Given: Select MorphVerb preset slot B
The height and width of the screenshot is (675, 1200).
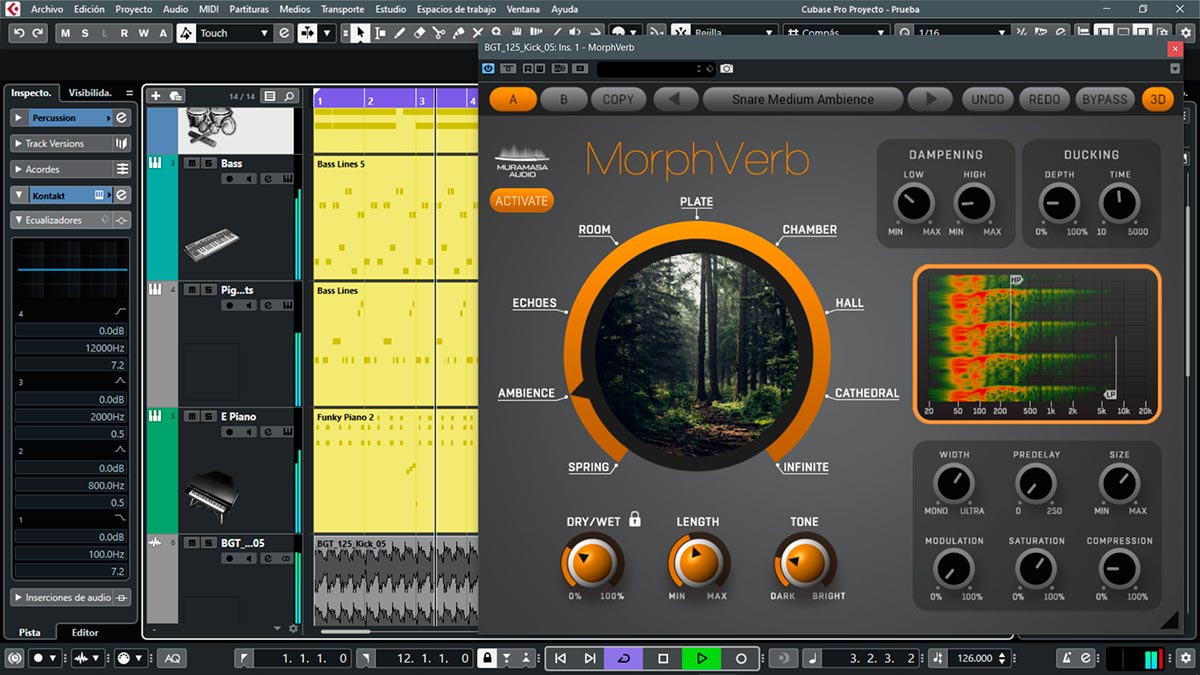Looking at the screenshot, I should click(564, 99).
